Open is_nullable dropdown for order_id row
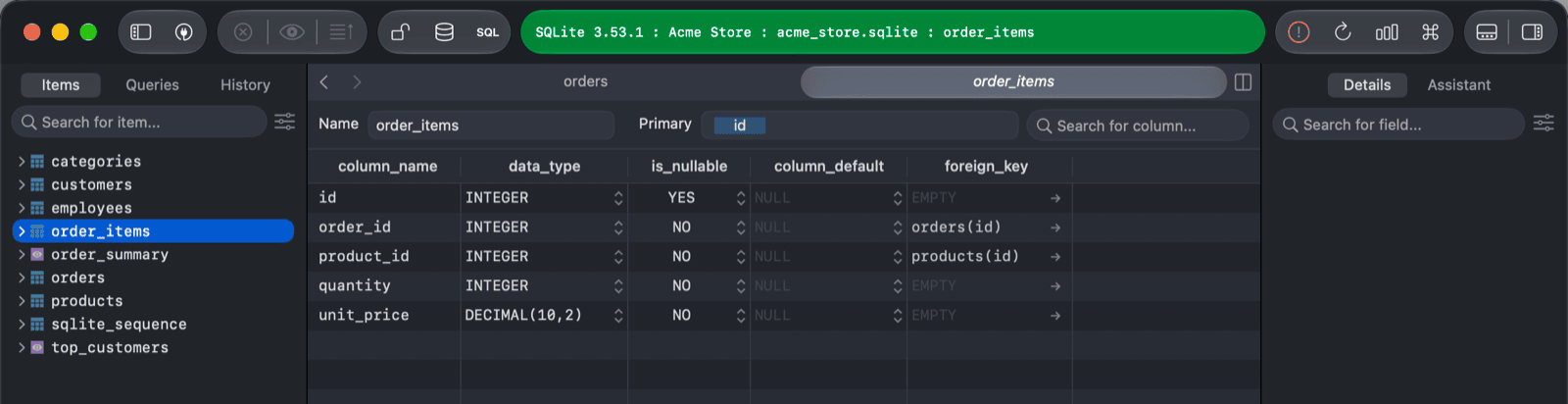 coord(741,227)
